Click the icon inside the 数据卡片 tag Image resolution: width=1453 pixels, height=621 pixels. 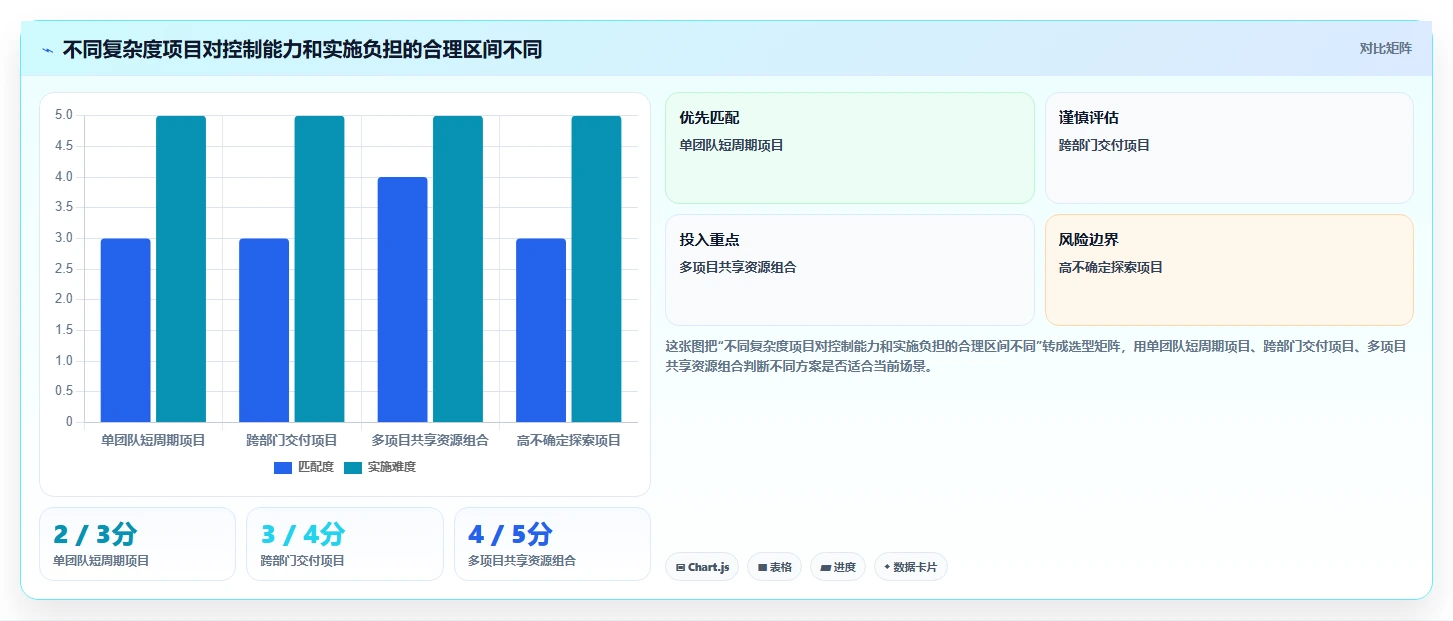click(x=887, y=567)
